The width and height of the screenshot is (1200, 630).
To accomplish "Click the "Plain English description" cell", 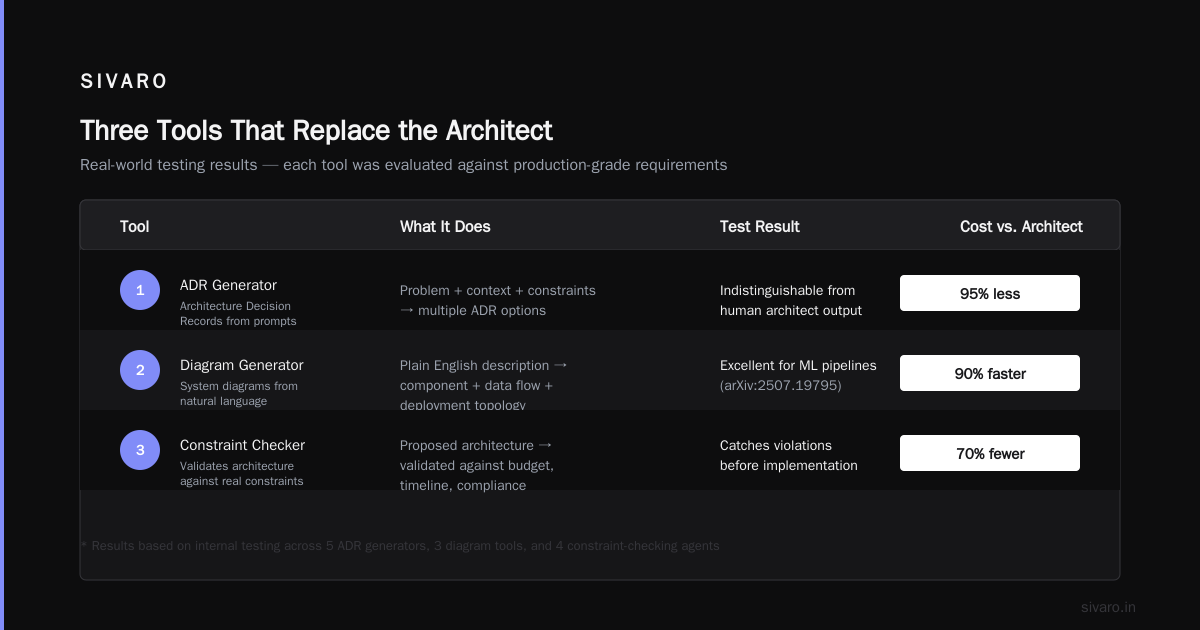I will (x=484, y=385).
